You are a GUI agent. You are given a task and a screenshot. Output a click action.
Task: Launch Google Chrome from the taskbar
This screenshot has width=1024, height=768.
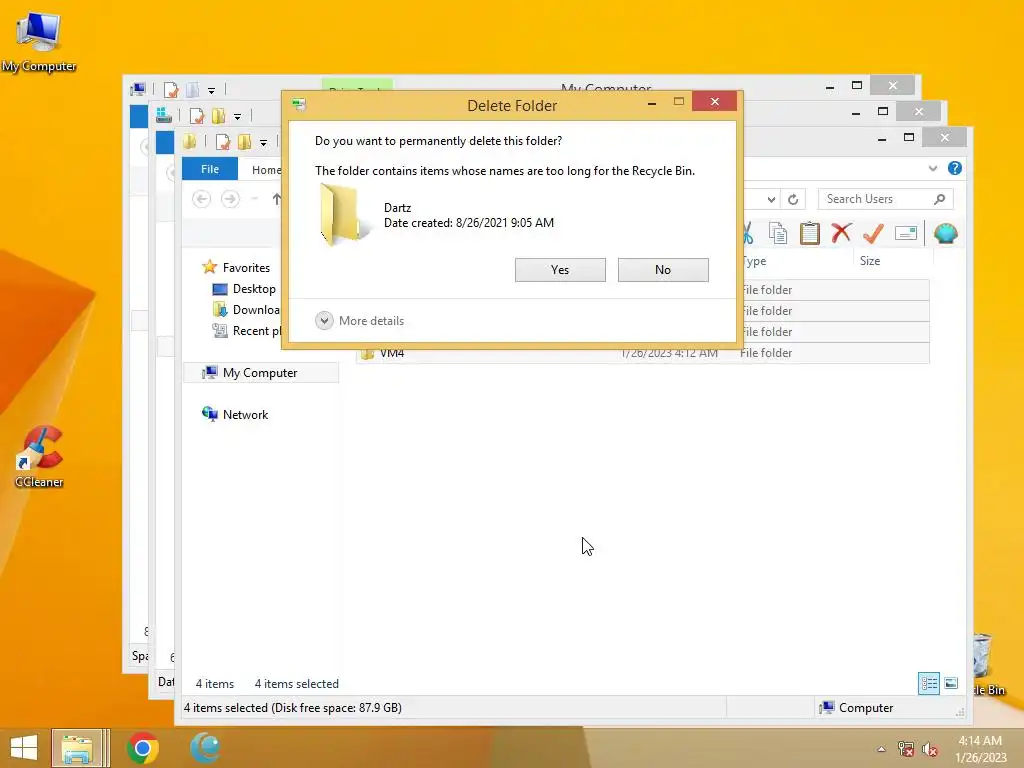click(143, 748)
